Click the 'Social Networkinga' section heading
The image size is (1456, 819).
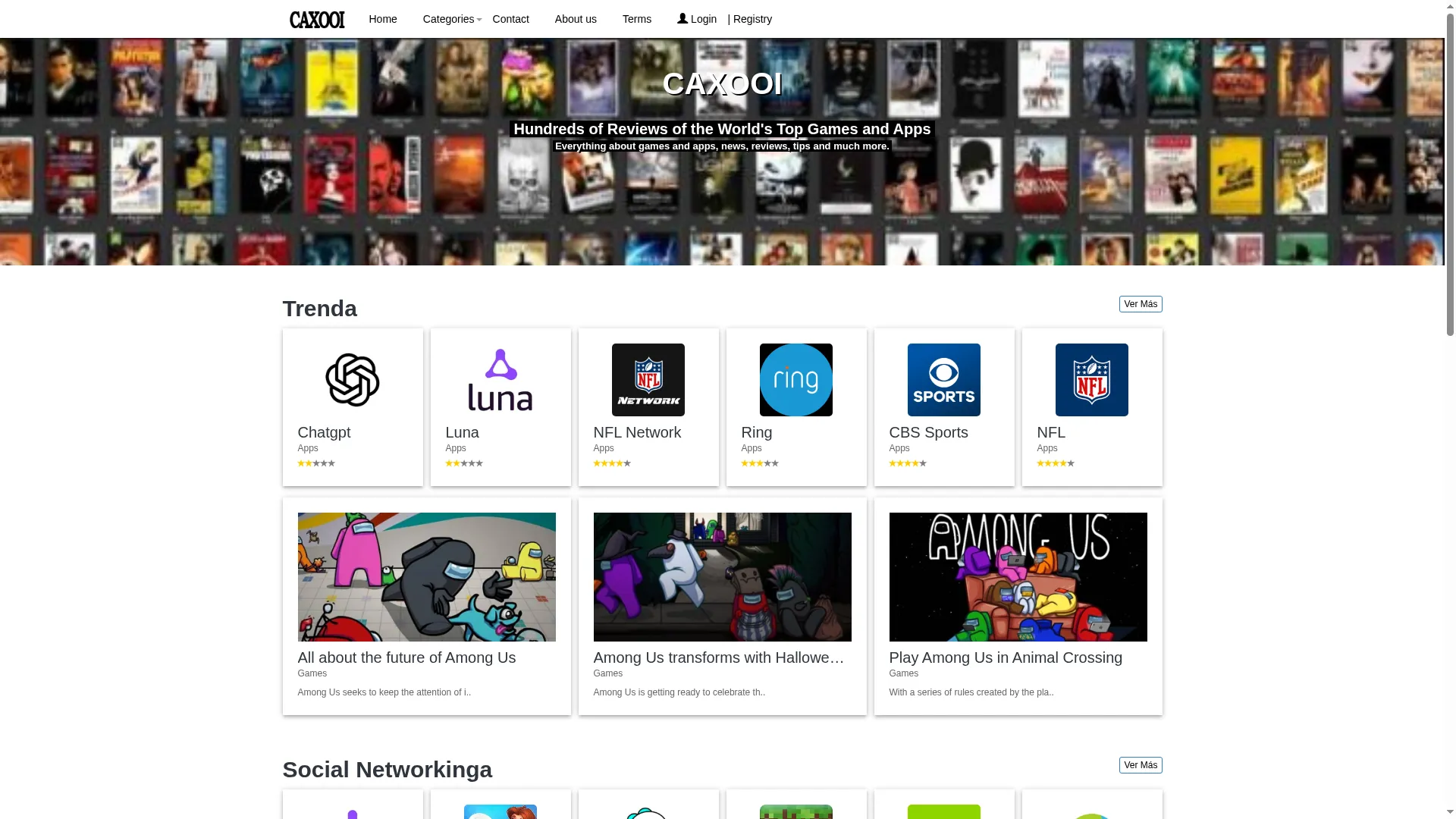point(388,770)
